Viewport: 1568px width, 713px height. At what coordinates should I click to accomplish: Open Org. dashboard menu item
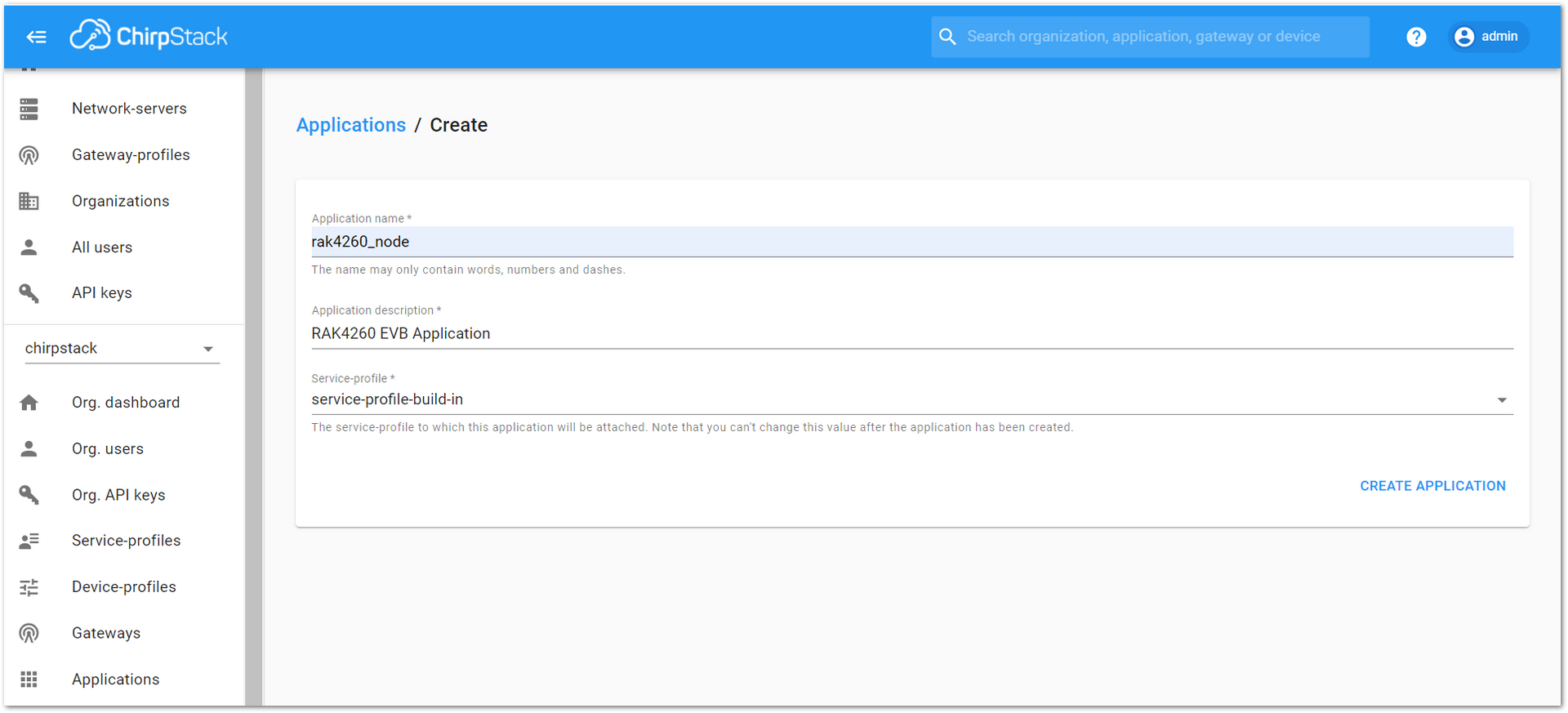(x=124, y=402)
